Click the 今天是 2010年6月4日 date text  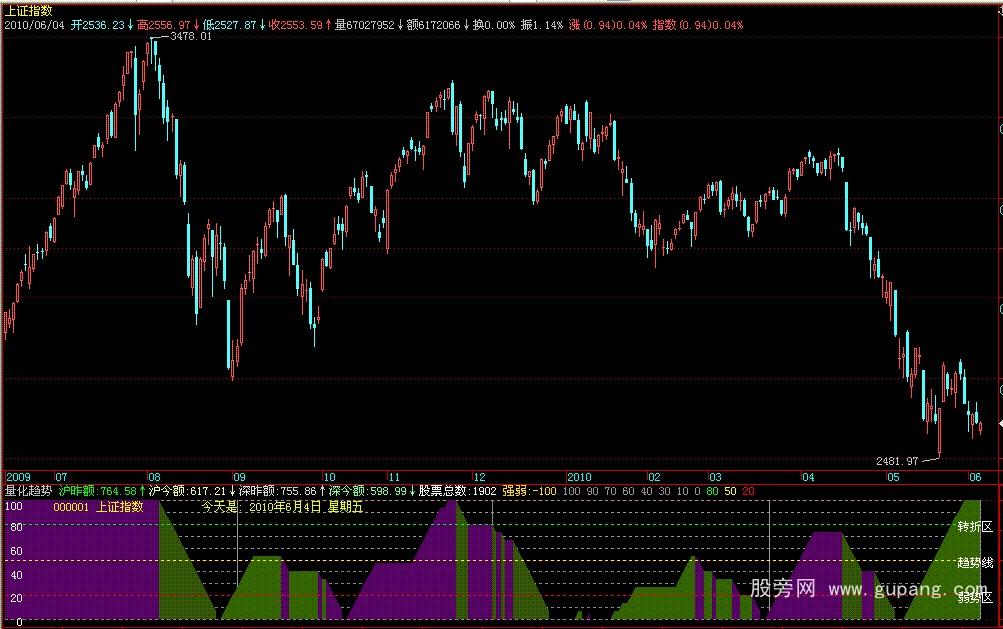[x=281, y=507]
